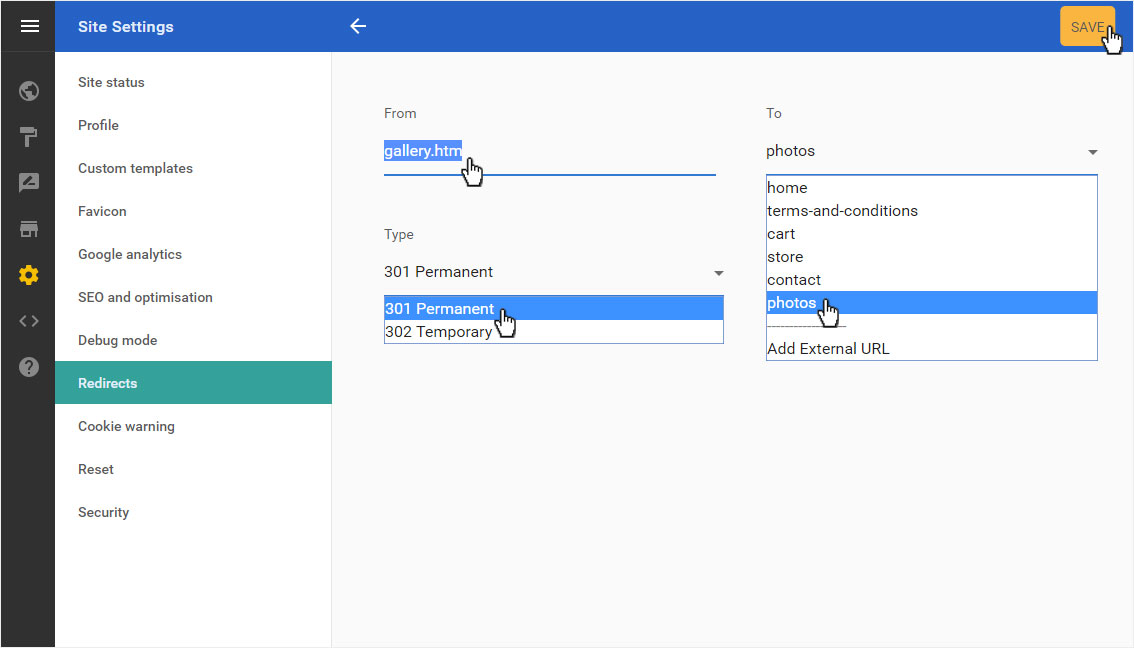Screen dimensions: 1134x648
Task: Click the edit content icon in sidebar
Action: tap(29, 183)
